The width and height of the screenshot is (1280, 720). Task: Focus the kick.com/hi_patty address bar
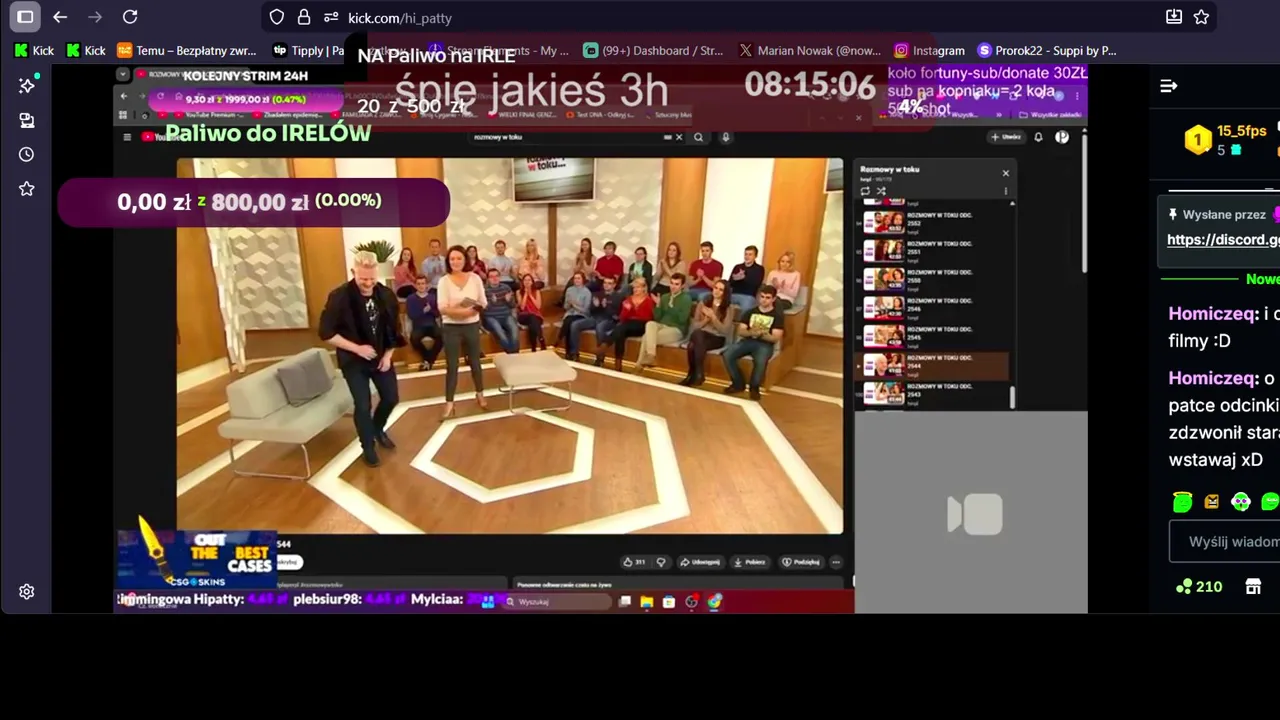740,17
